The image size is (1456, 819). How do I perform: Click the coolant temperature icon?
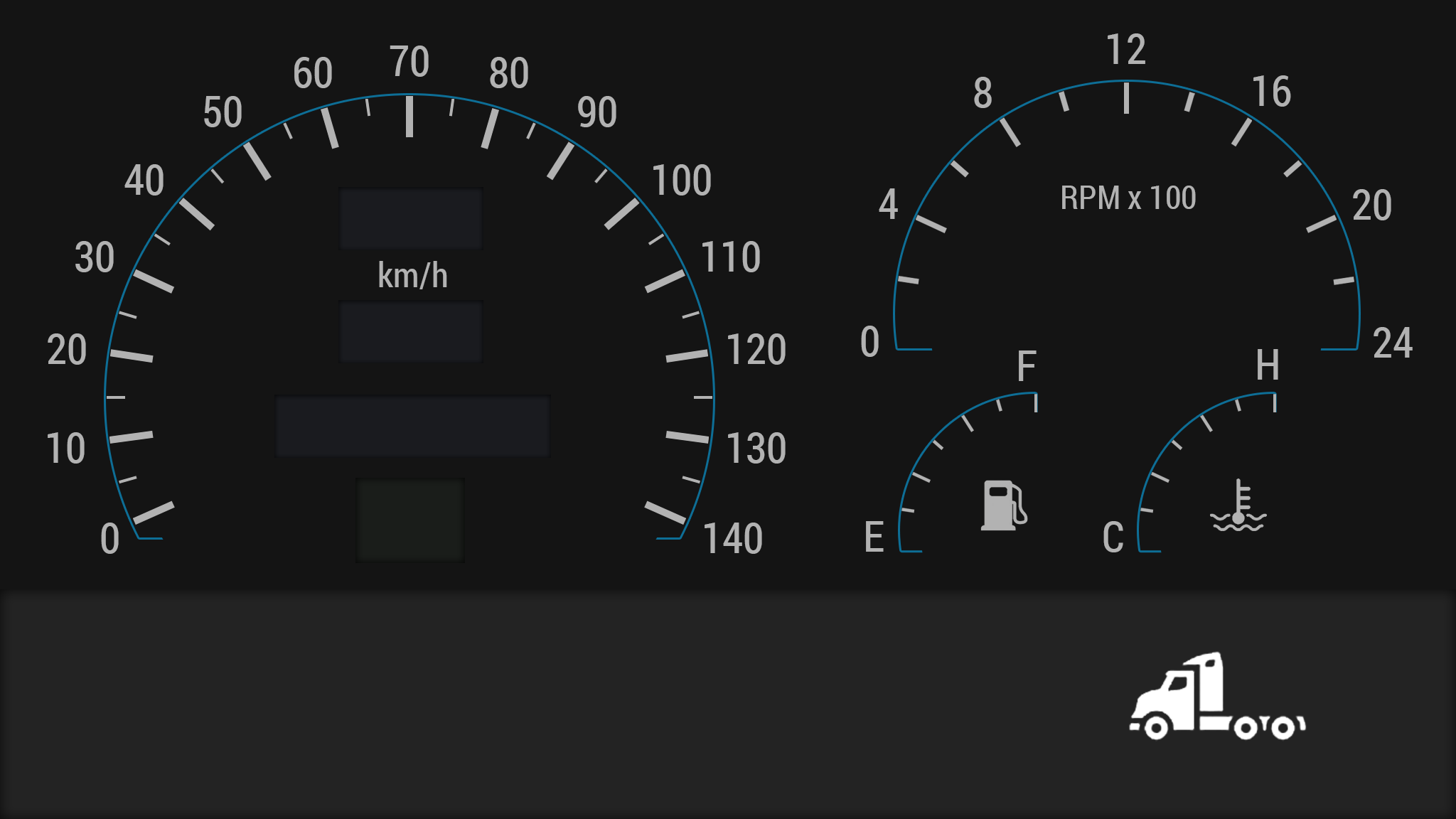1238,507
